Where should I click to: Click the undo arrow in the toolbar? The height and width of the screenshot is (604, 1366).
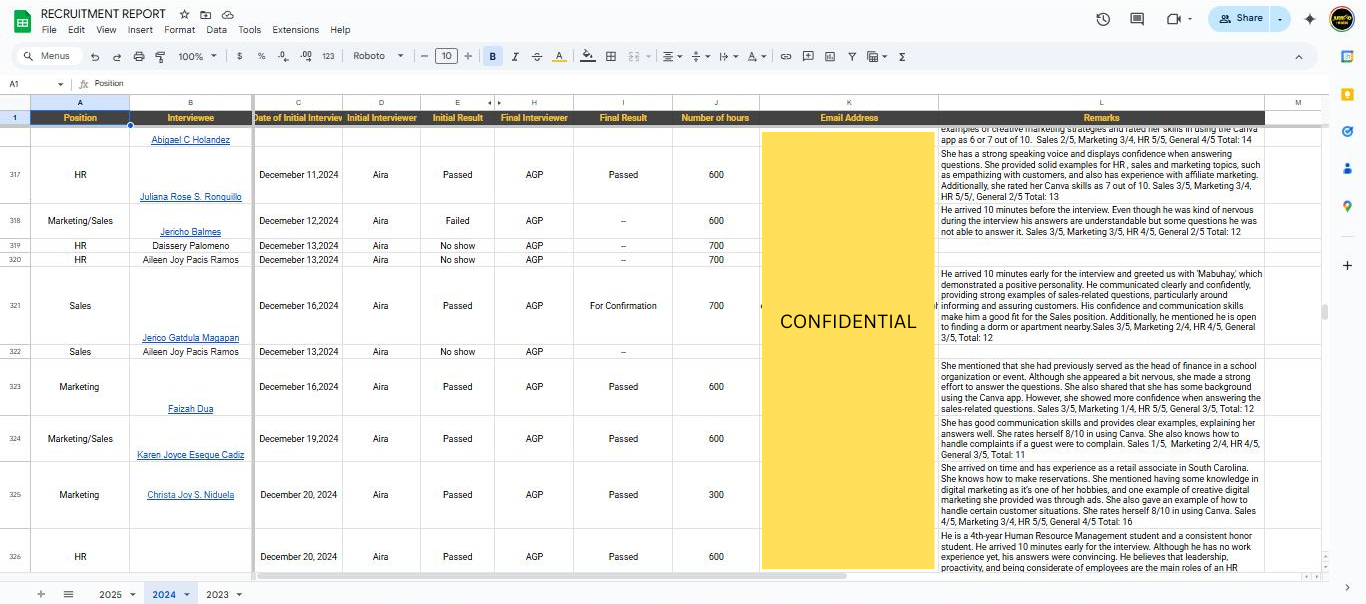(x=95, y=57)
